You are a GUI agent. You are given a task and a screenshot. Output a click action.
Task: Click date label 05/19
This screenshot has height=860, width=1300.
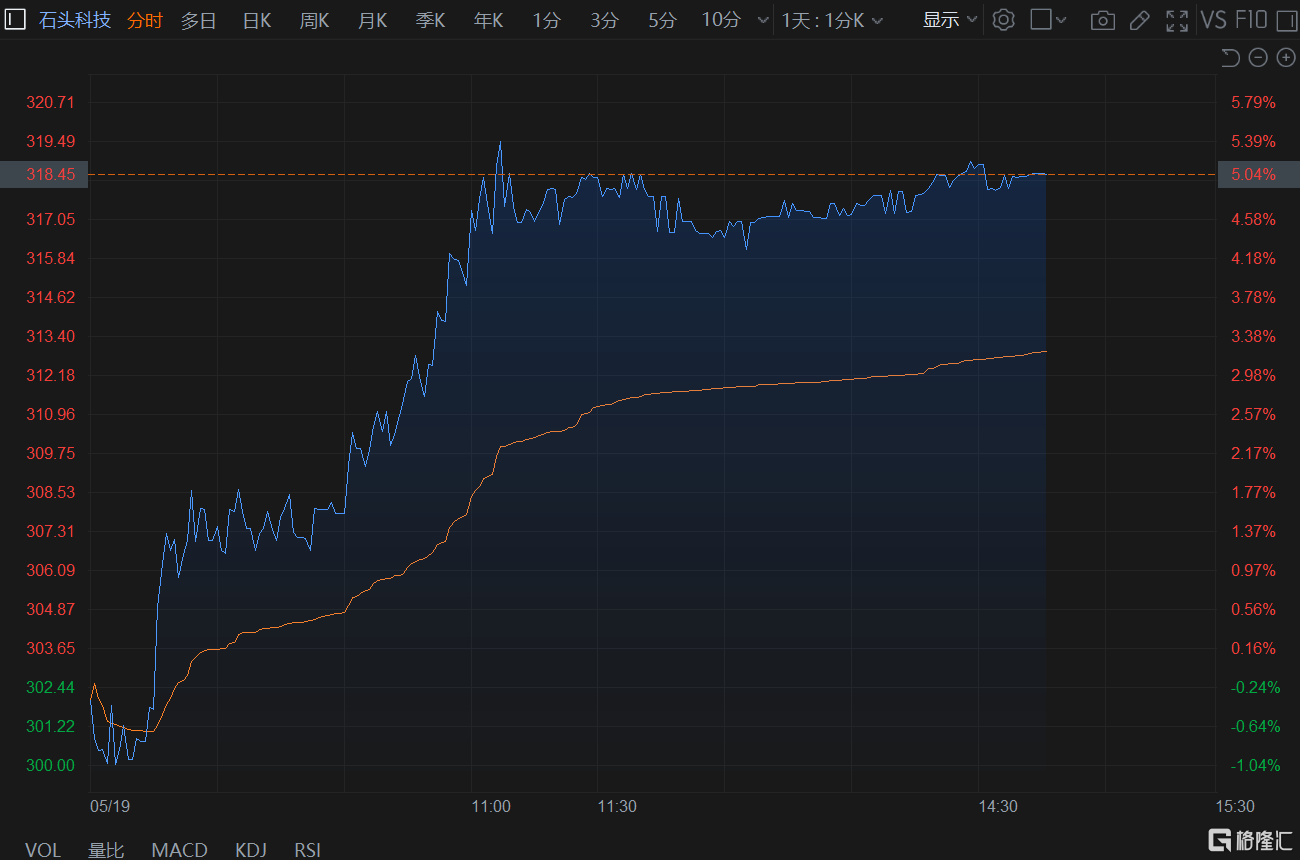click(110, 806)
